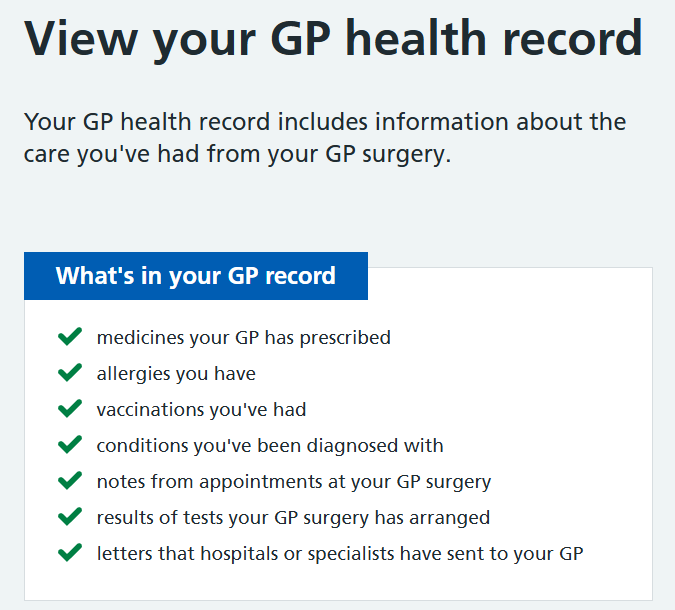
Task: Click the "vaccinations you've had" list item
Action: pos(201,410)
